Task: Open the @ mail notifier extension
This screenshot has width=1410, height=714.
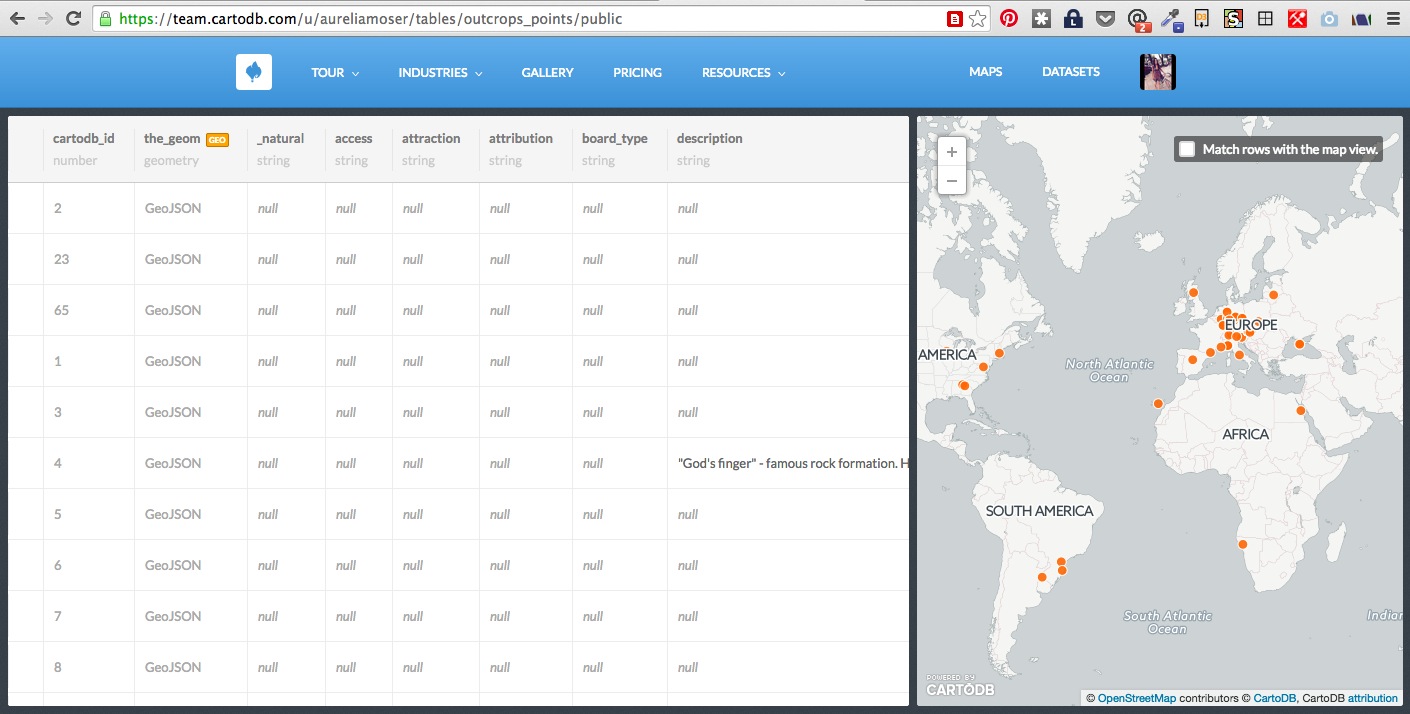Action: 1137,19
